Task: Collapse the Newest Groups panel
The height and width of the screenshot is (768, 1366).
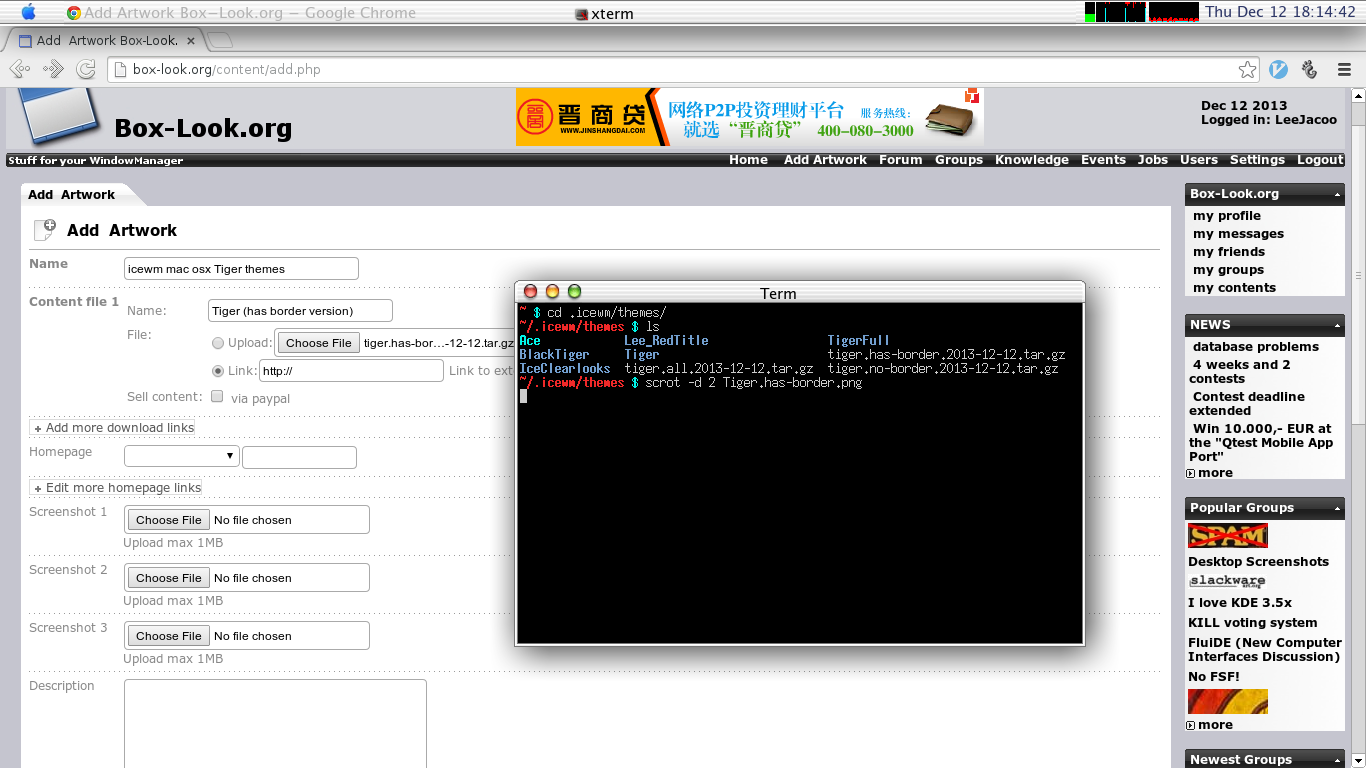Action: pos(1337,760)
